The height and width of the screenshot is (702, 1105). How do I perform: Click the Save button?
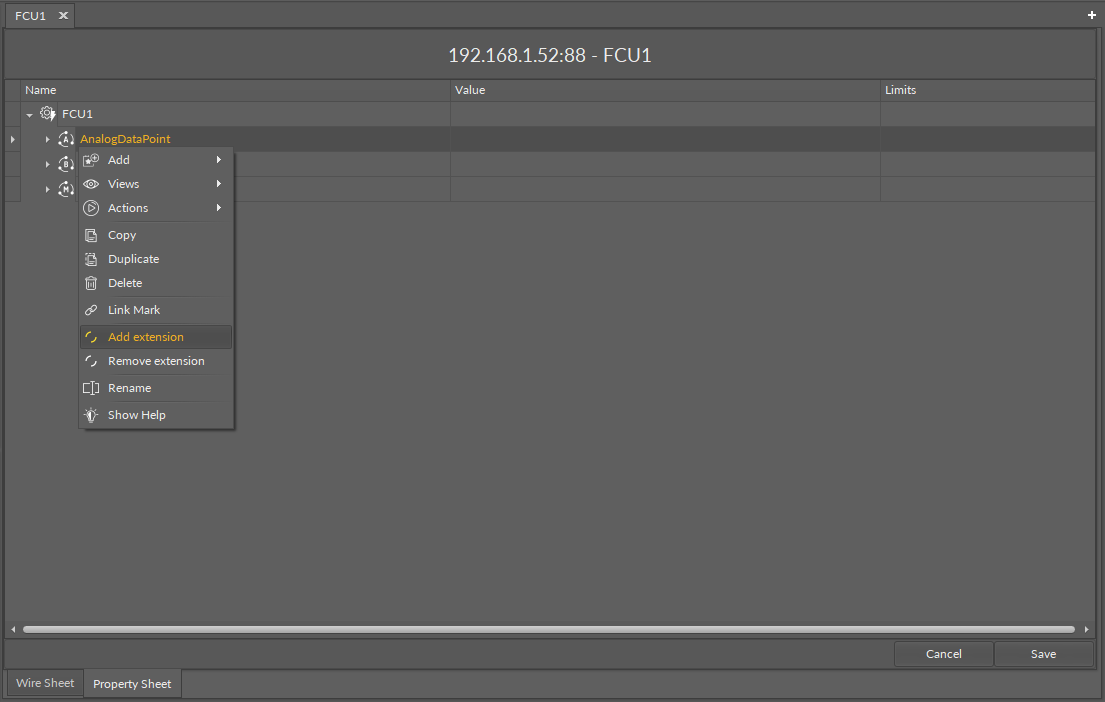(1043, 654)
